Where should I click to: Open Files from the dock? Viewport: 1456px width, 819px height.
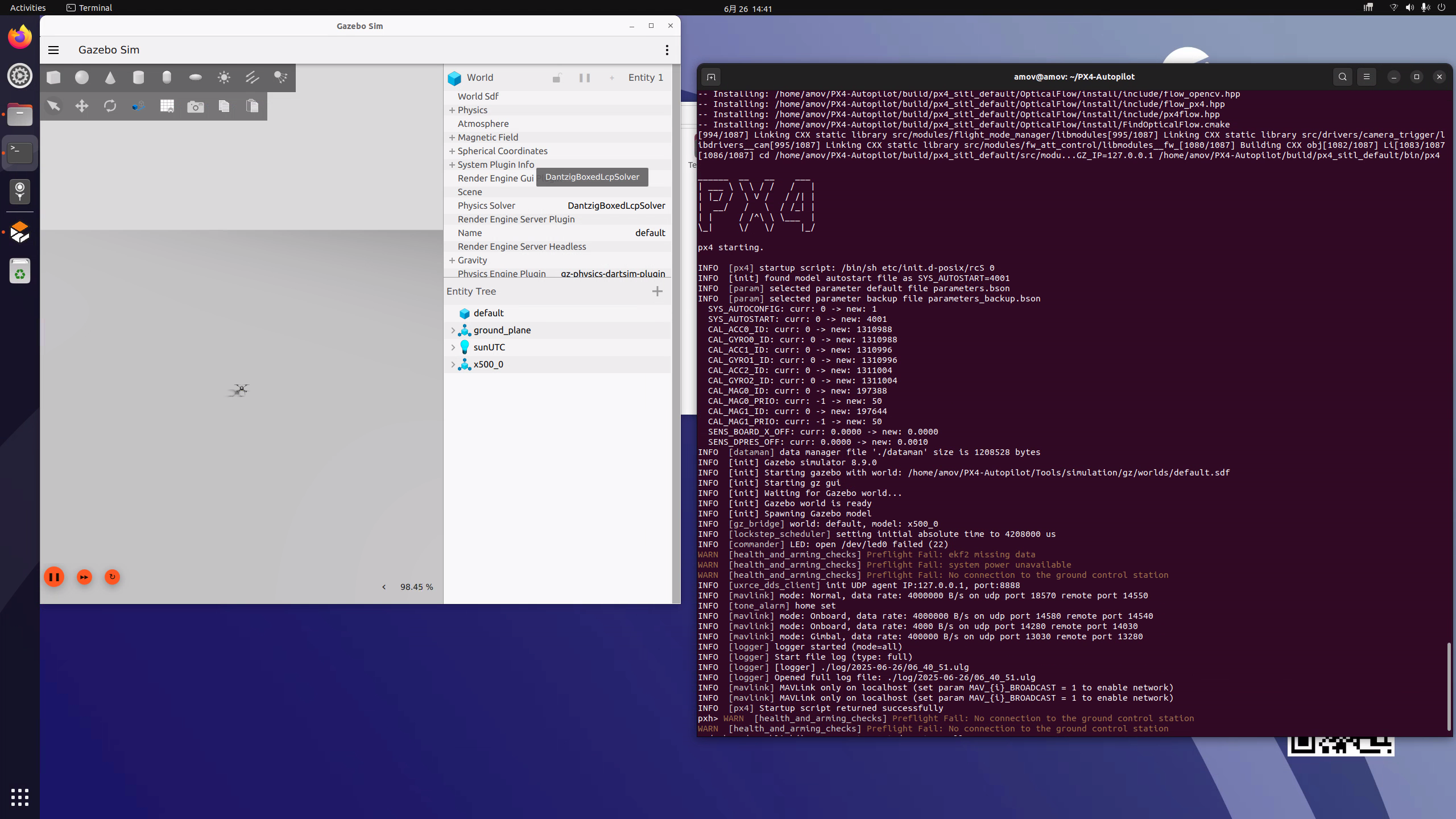tap(20, 115)
